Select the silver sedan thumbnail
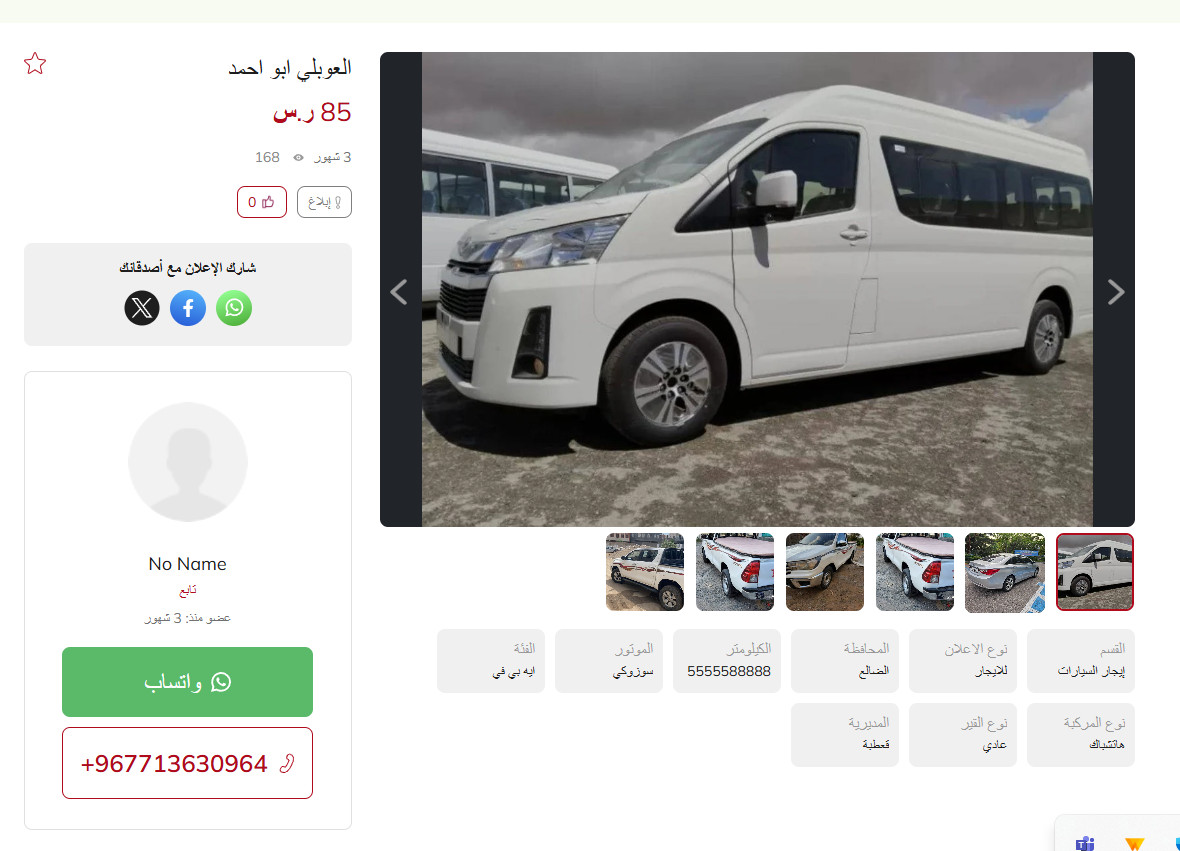Viewport: 1180px width, 851px height. [x=1005, y=572]
